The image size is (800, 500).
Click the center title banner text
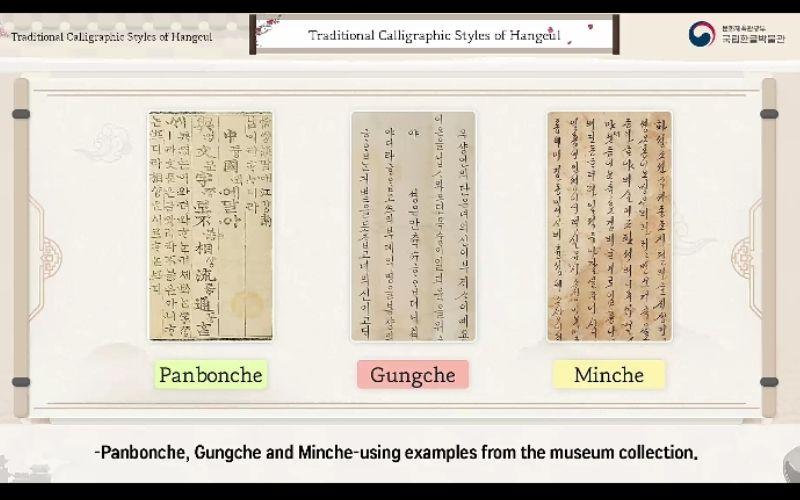click(x=434, y=35)
